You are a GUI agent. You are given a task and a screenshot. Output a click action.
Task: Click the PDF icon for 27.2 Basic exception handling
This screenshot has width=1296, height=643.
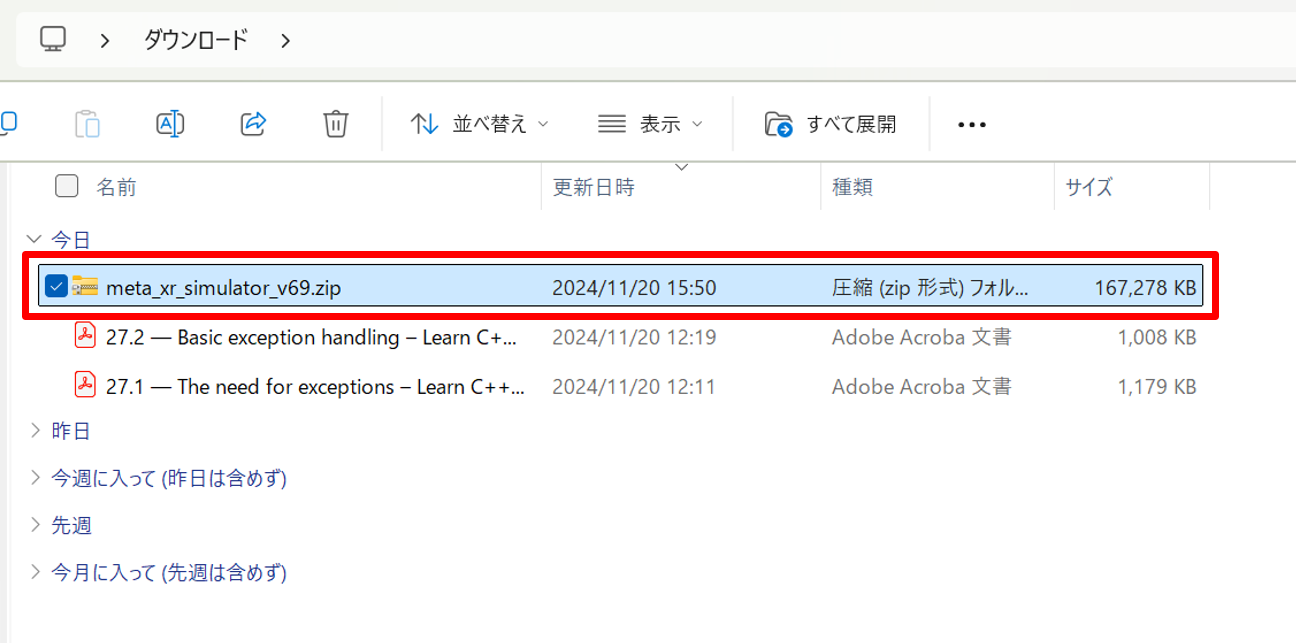click(x=85, y=337)
